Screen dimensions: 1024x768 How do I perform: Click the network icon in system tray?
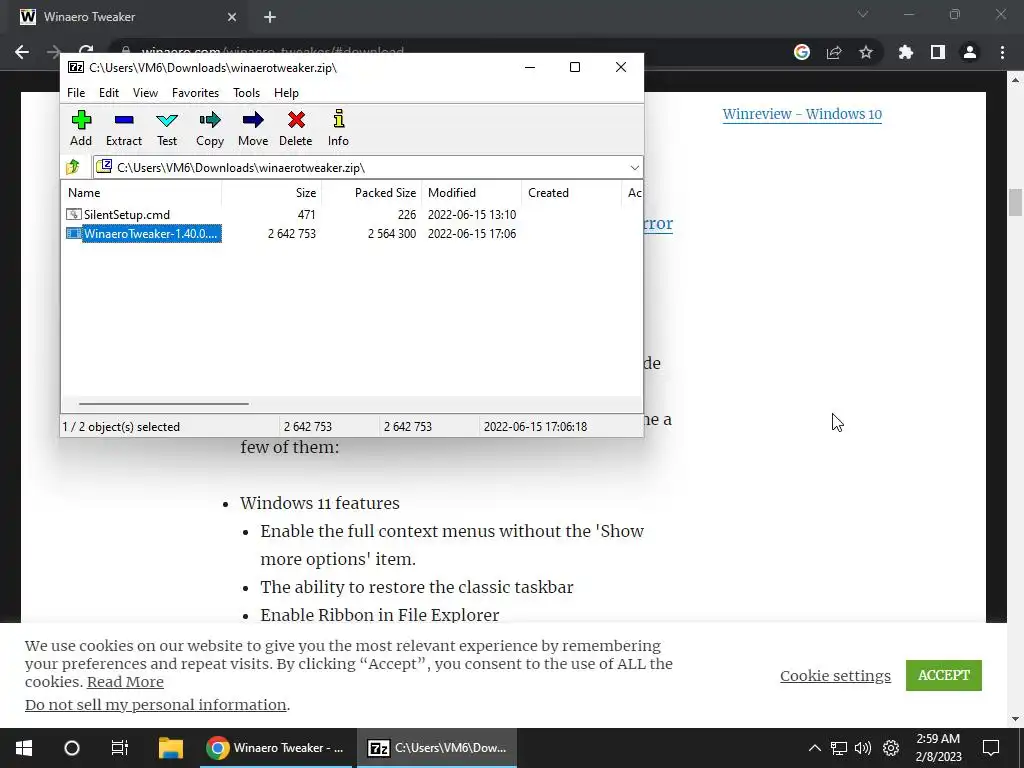[839, 748]
